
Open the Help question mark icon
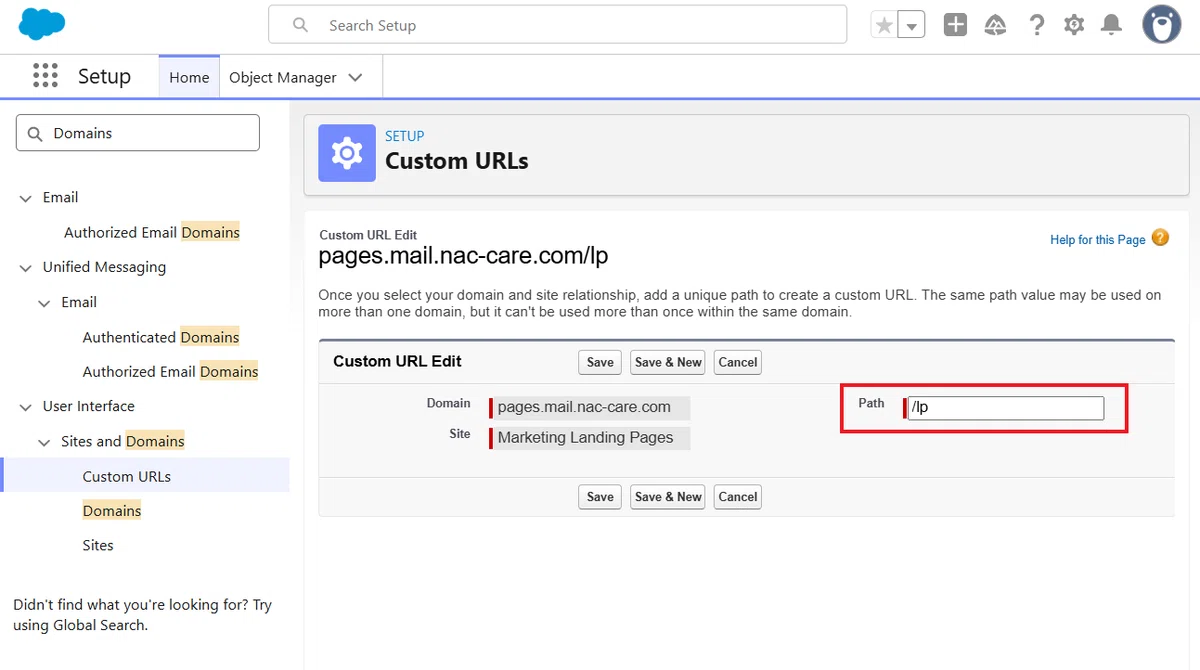[x=1037, y=25]
